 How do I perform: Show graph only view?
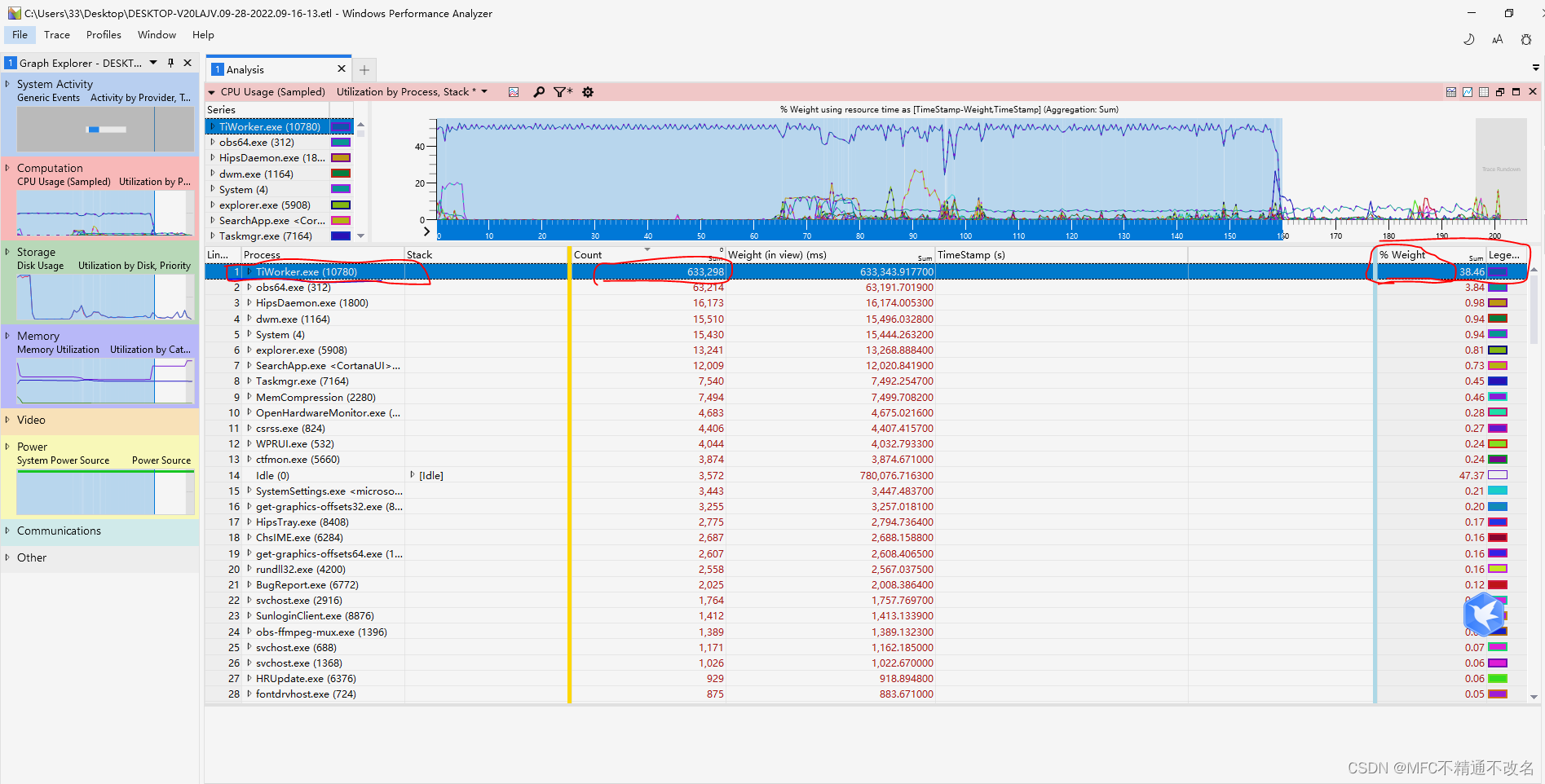[1468, 92]
